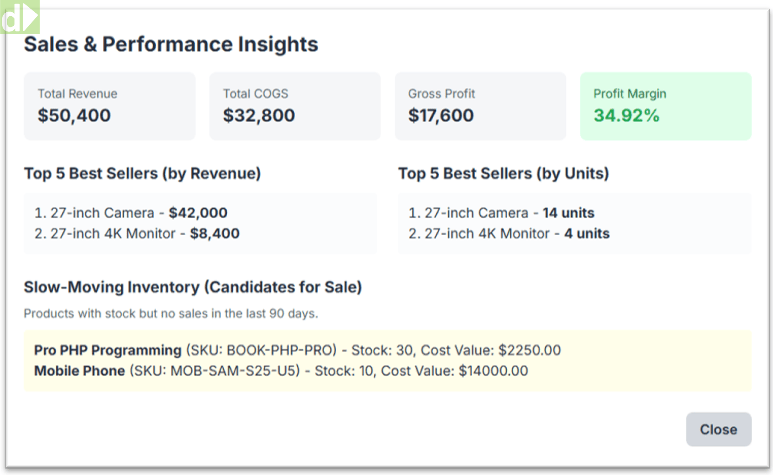Click the no sales in 90 days description
The height and width of the screenshot is (475, 773).
[171, 313]
